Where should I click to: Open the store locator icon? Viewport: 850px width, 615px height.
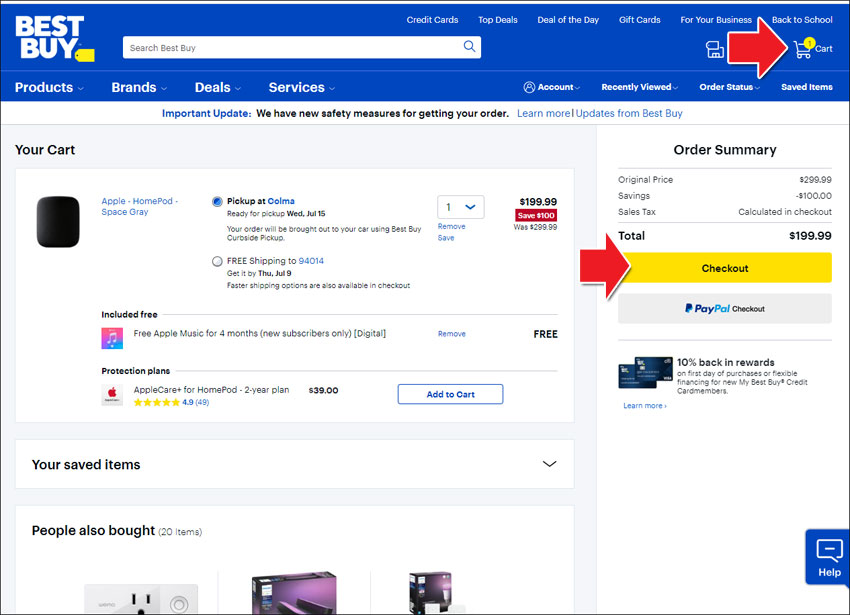pos(714,49)
